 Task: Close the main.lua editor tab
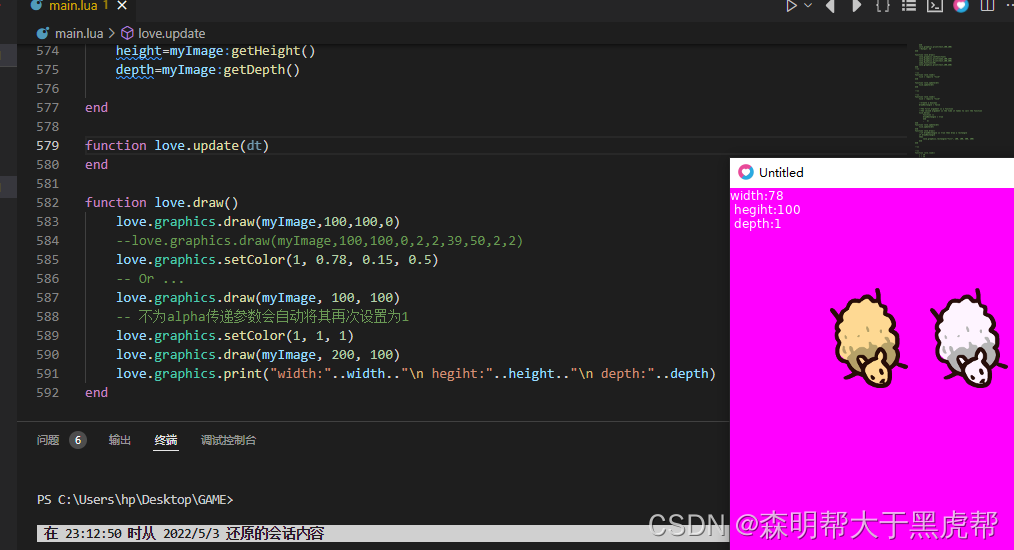[122, 6]
